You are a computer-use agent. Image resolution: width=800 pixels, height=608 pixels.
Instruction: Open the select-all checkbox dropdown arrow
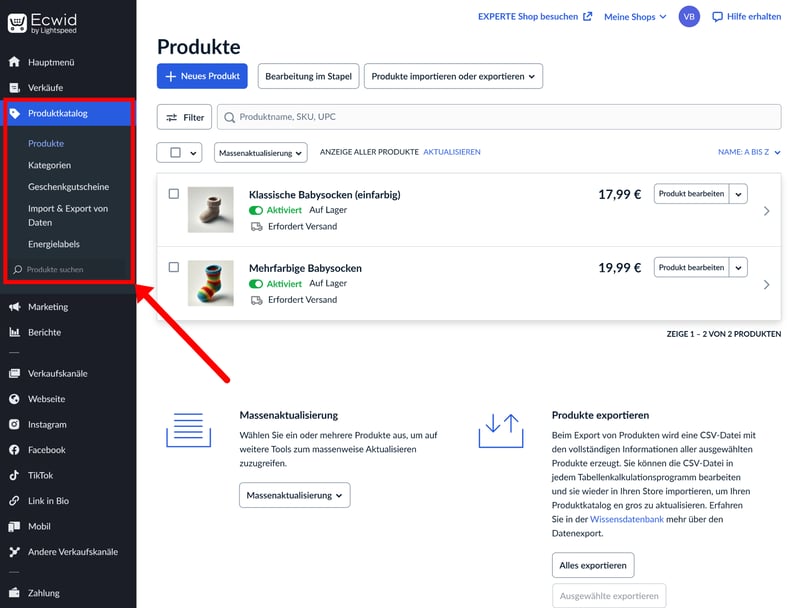pyautogui.click(x=193, y=153)
